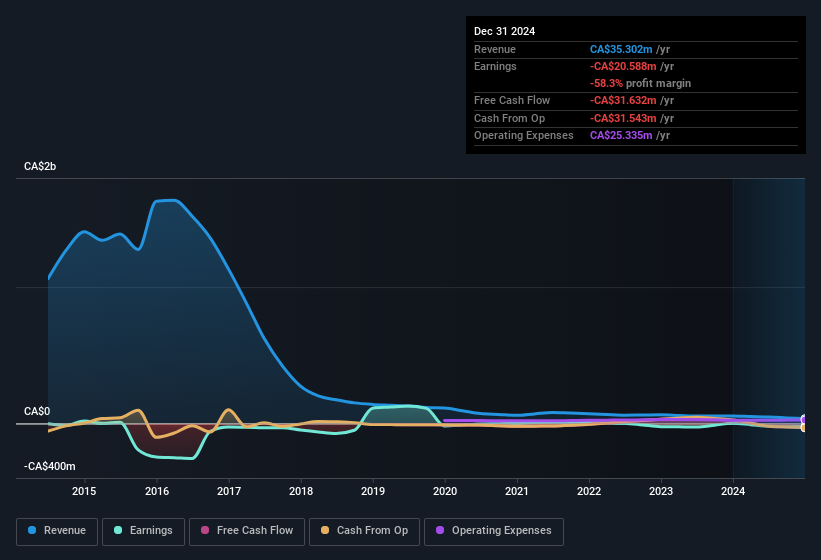The width and height of the screenshot is (821, 560).
Task: Click the CA$0 y-axis label
Action: tap(37, 411)
